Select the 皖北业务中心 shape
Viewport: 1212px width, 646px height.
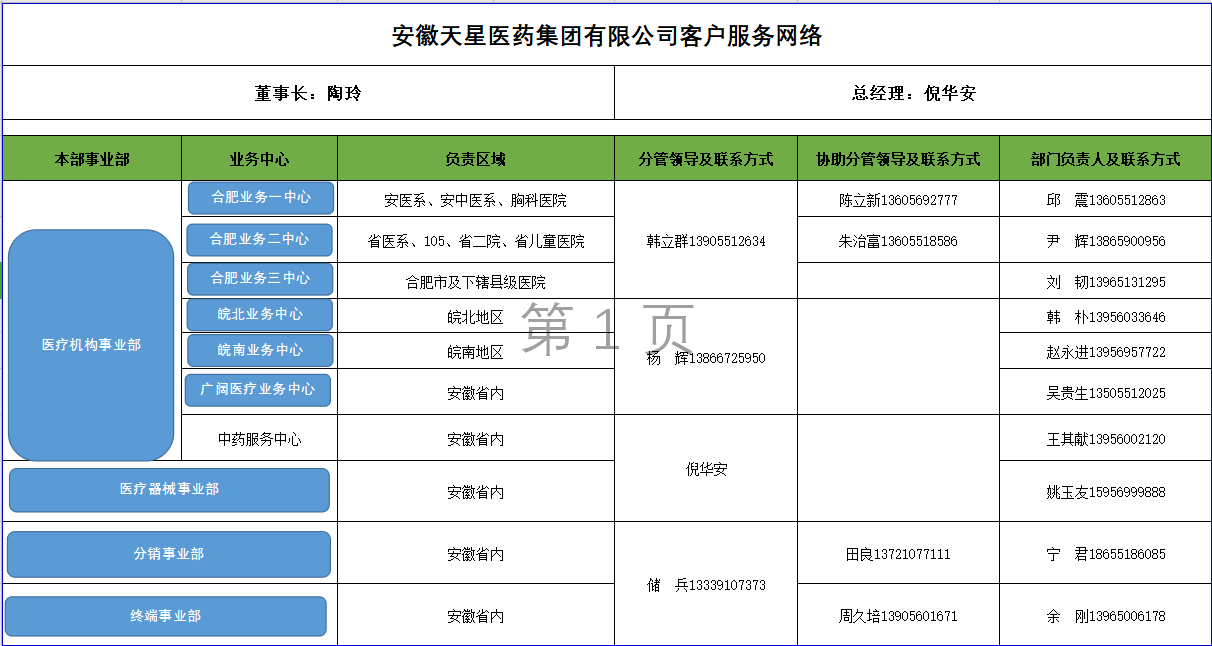coord(260,314)
